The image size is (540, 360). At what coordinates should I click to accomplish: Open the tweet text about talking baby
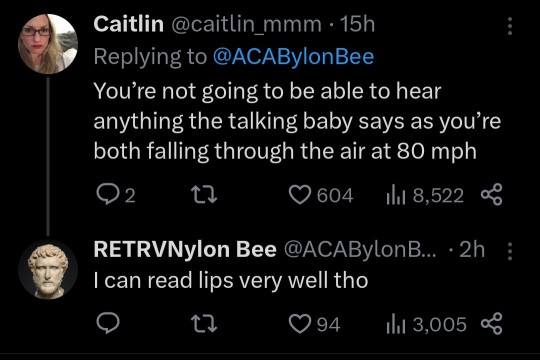[x=297, y=121]
